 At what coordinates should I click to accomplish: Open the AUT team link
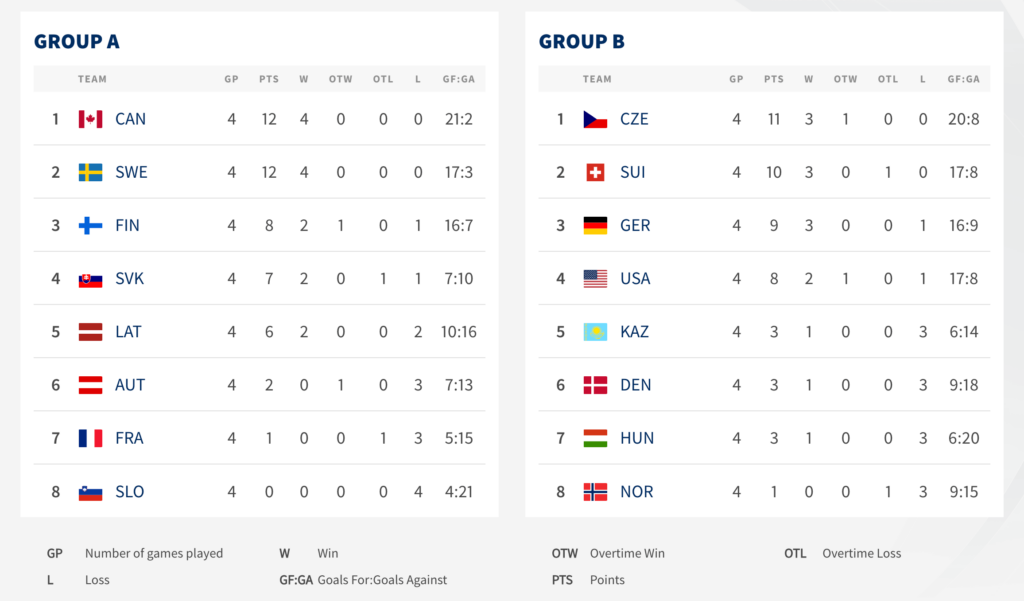coord(130,385)
